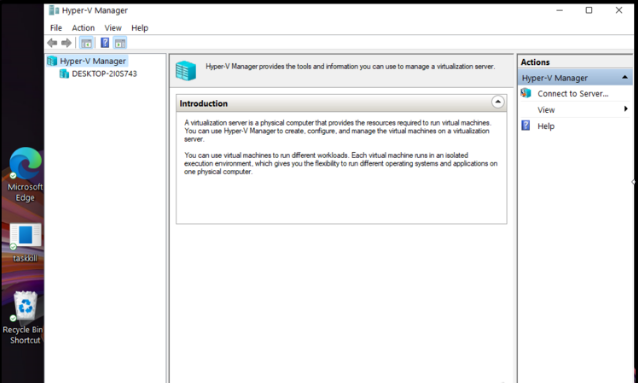Close the Hyper-V Manager window
Image resolution: width=638 pixels, height=383 pixels.
[618, 10]
